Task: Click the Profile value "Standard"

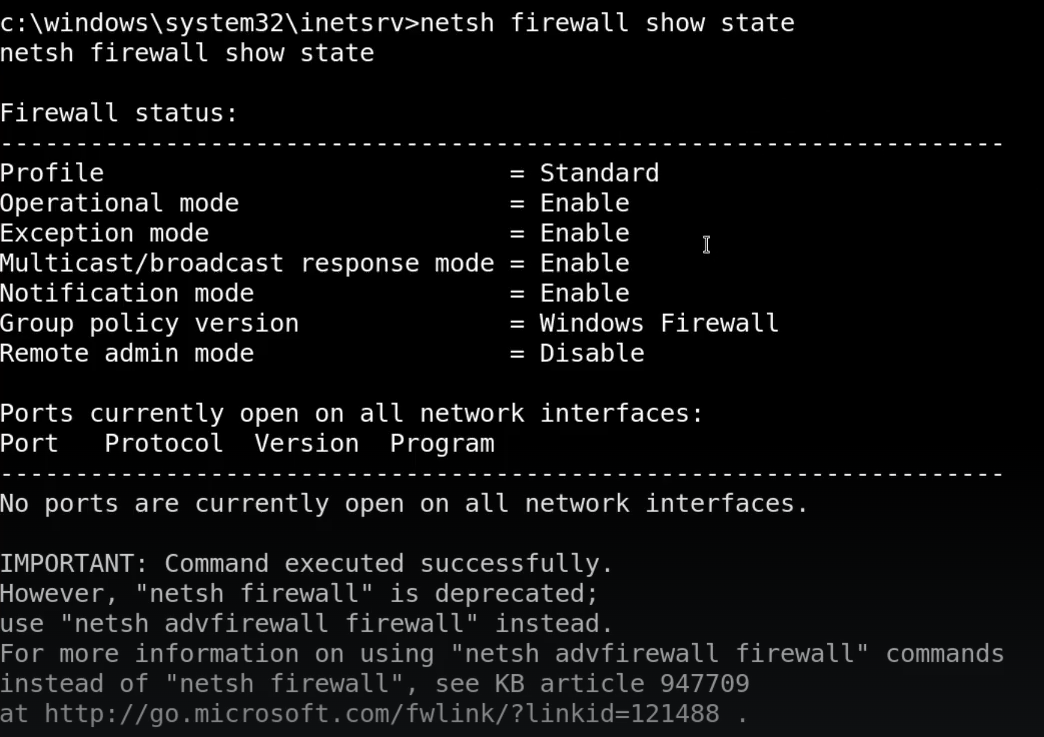Action: (599, 173)
